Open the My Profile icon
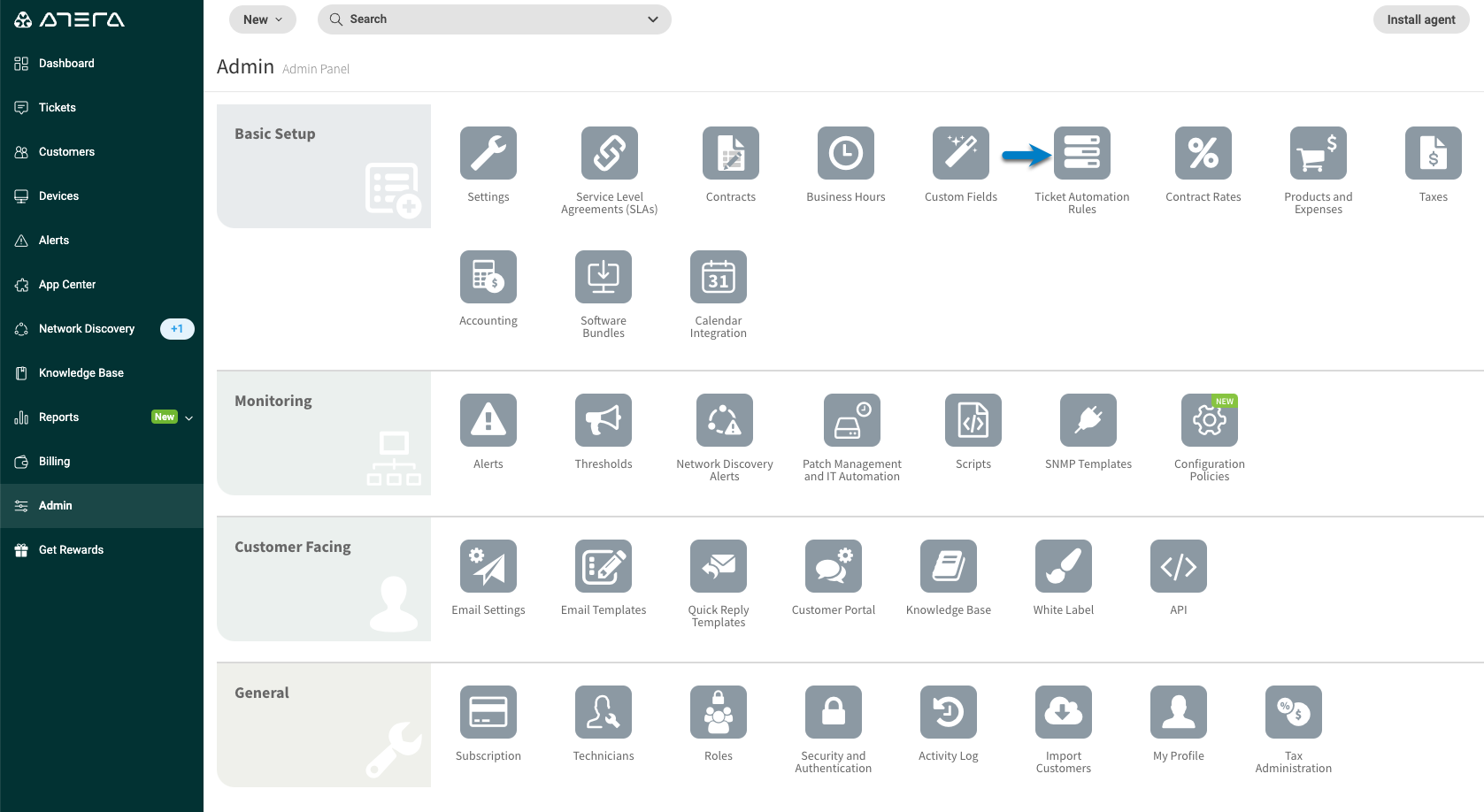Viewport: 1484px width, 812px height. [1179, 712]
